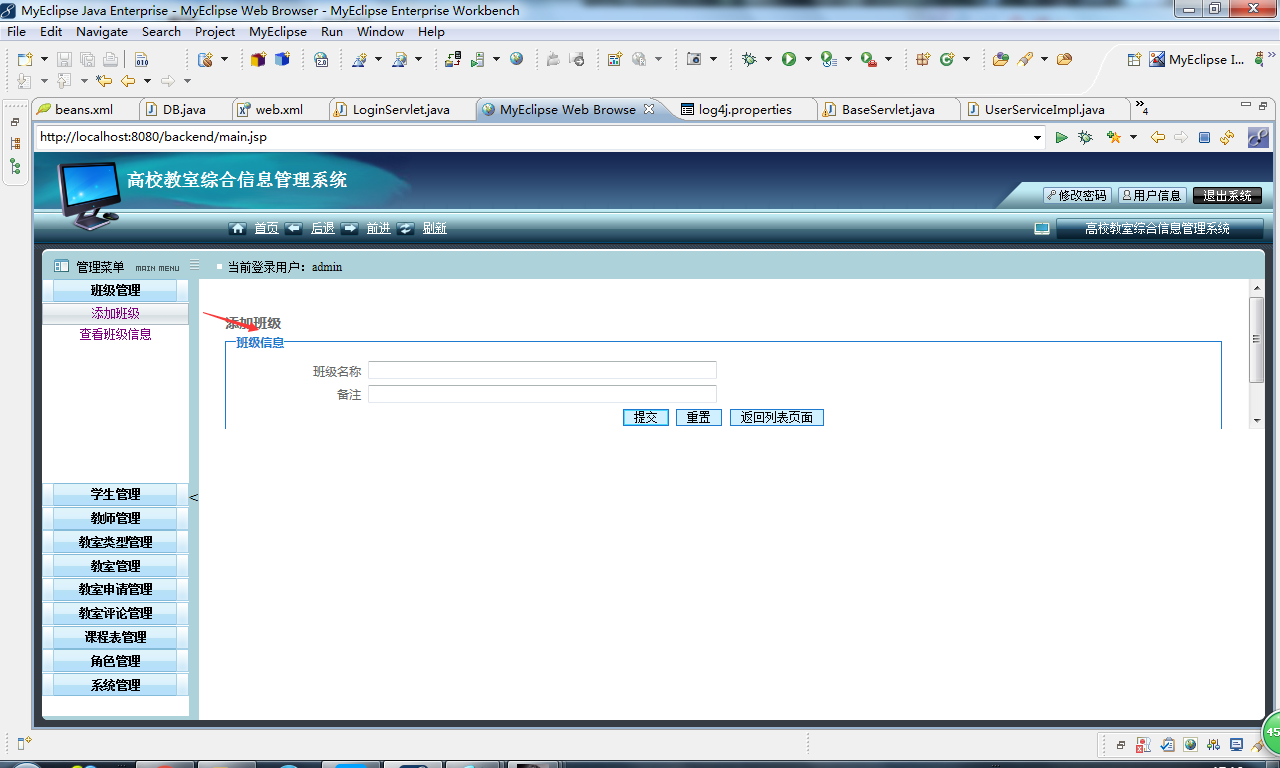Screen dimensions: 1280x768
Task: Click the 班级名称 input field
Action: click(542, 371)
